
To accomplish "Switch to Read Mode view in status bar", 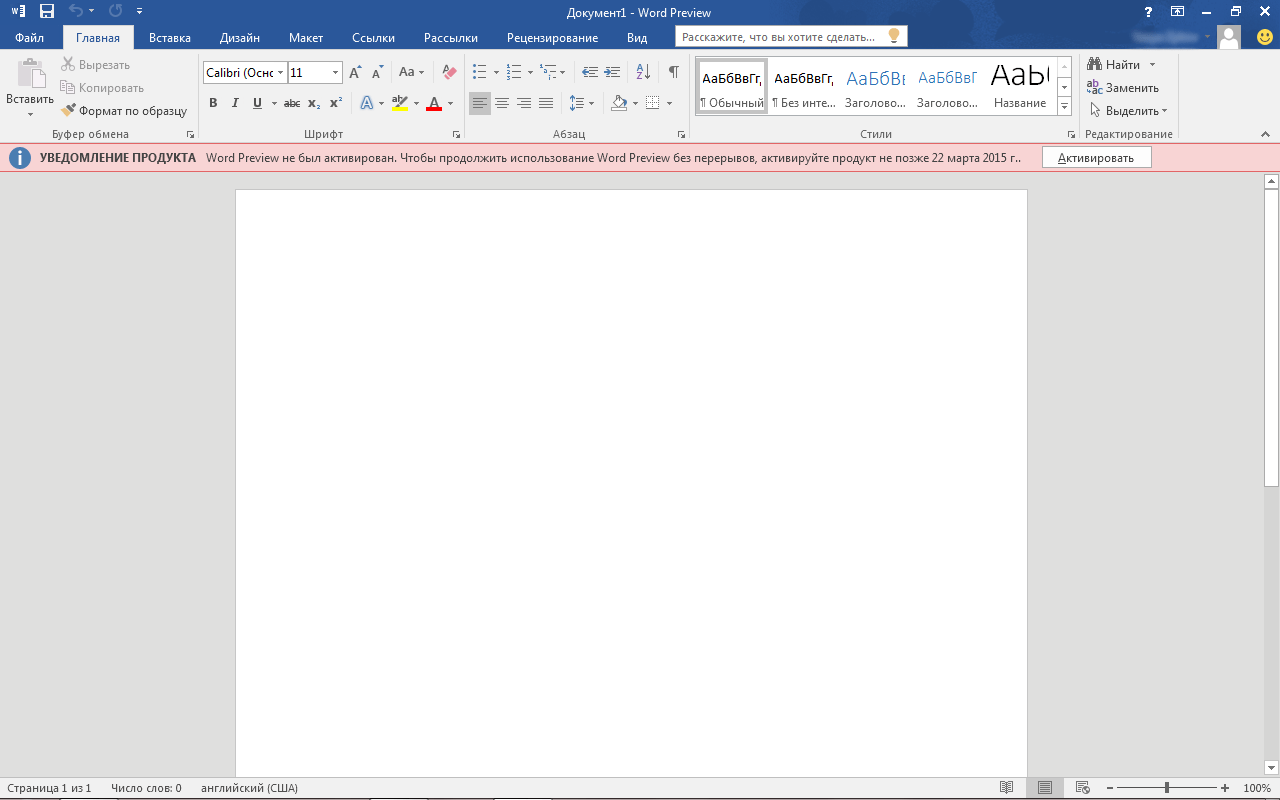I will click(1007, 788).
